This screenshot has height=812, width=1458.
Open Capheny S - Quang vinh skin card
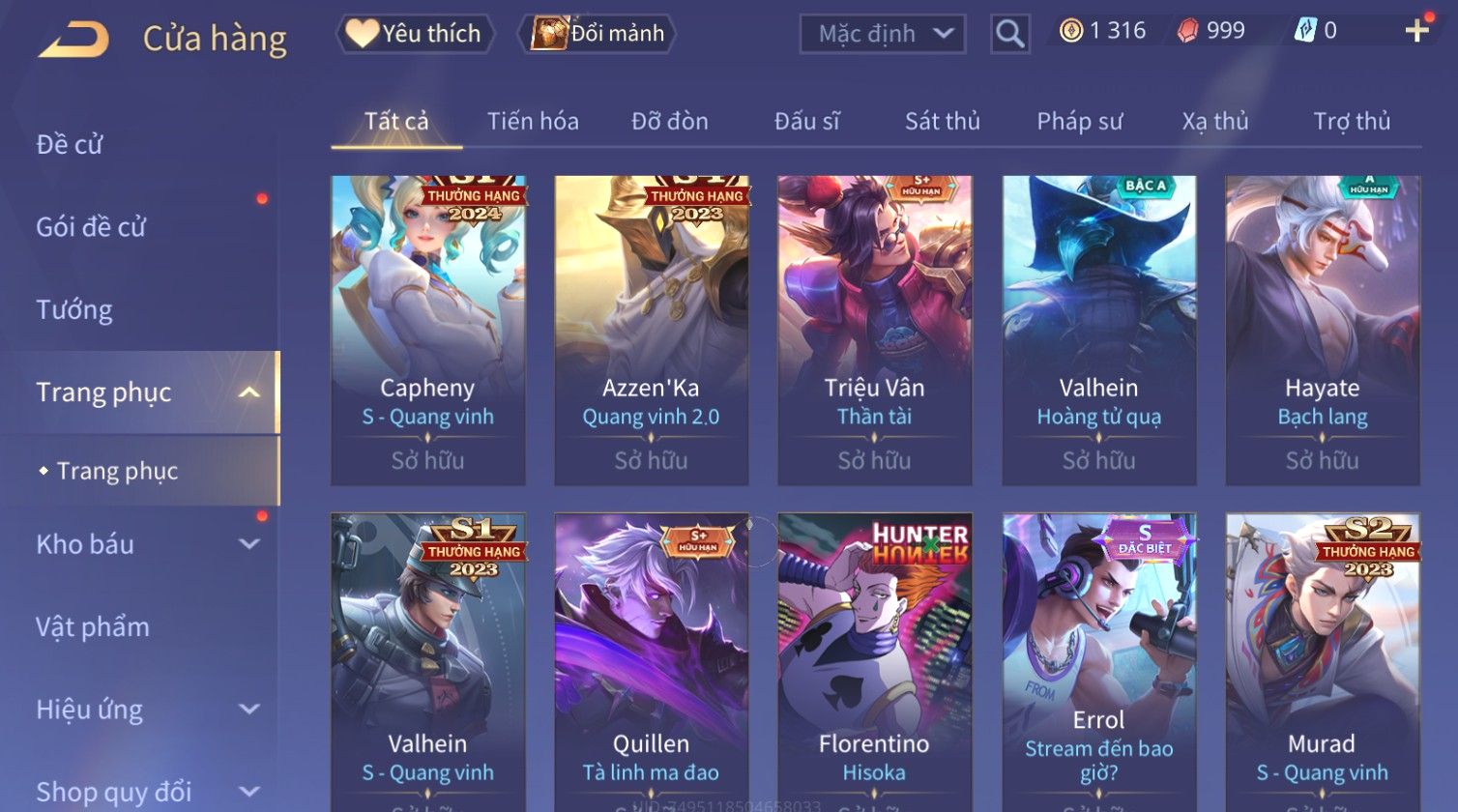pyautogui.click(x=427, y=331)
